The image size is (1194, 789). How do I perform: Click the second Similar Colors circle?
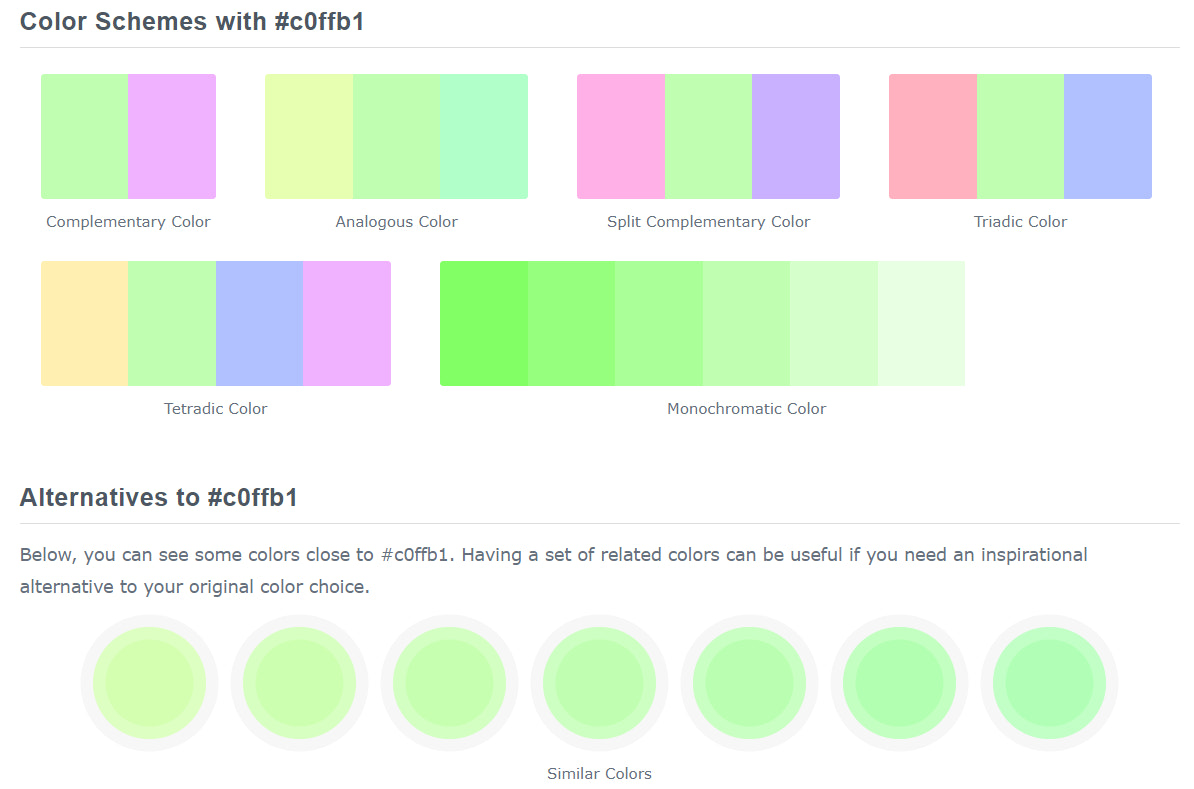coord(299,683)
